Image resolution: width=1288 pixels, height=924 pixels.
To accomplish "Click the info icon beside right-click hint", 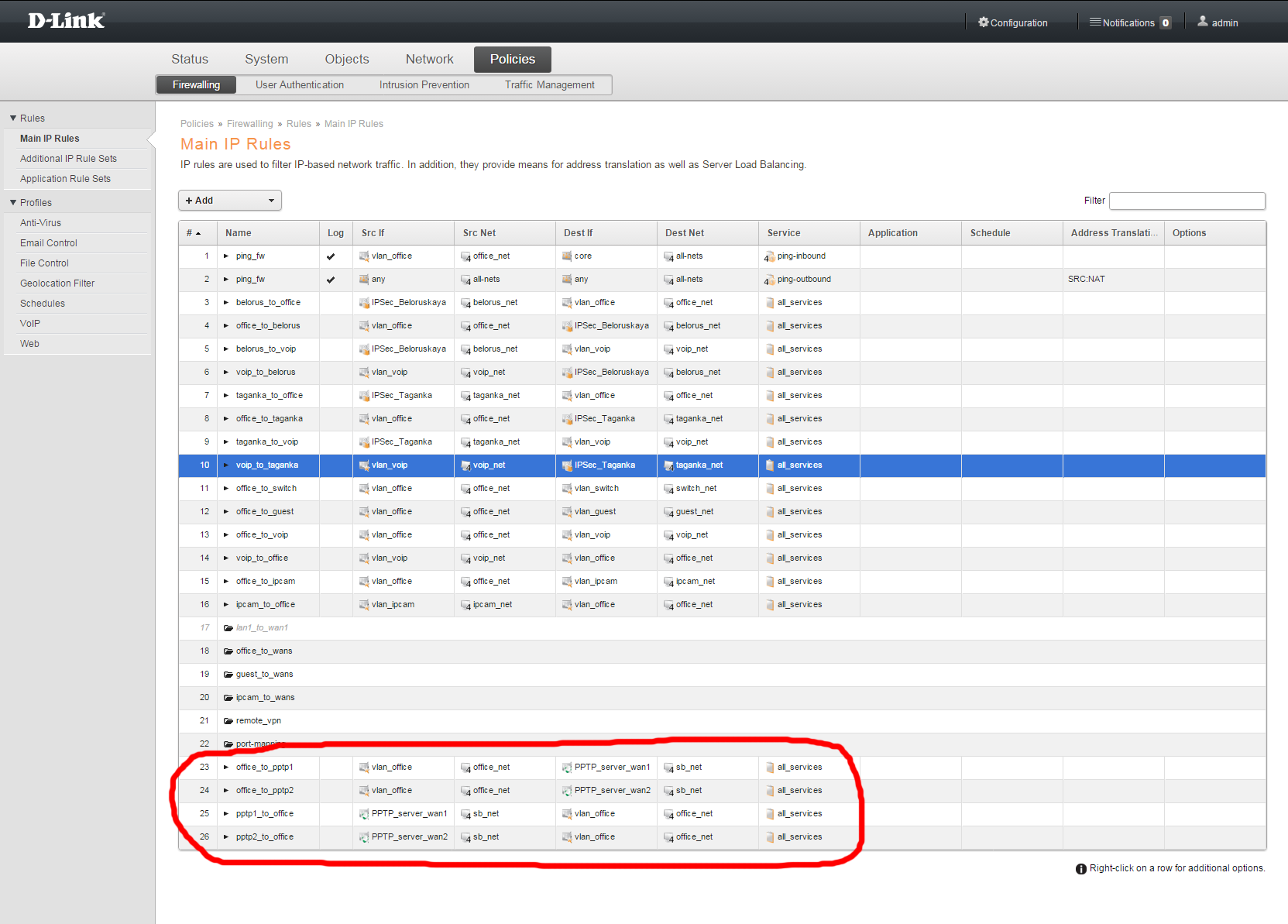I will 1080,869.
